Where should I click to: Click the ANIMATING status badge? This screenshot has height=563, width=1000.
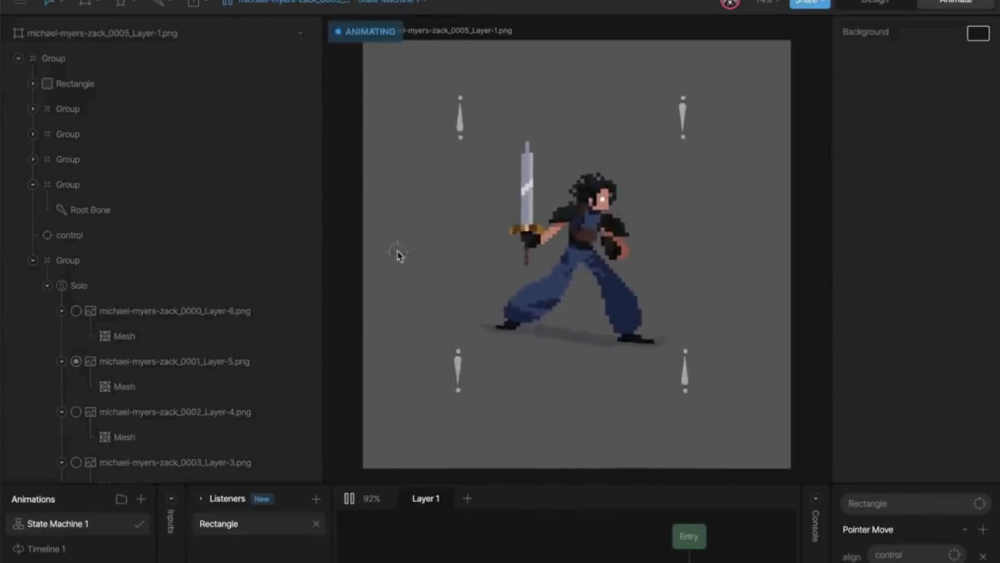[x=365, y=31]
